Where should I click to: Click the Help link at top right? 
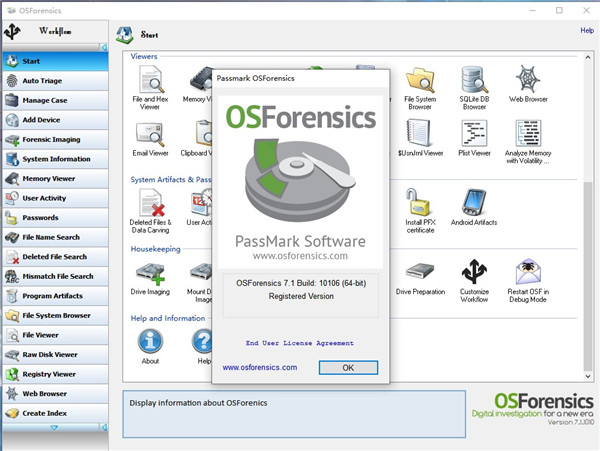pyautogui.click(x=587, y=30)
